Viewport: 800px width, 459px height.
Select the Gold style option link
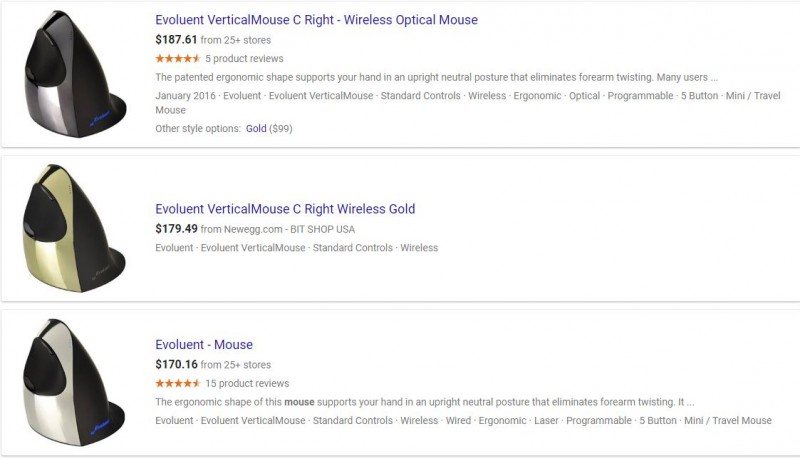(256, 129)
